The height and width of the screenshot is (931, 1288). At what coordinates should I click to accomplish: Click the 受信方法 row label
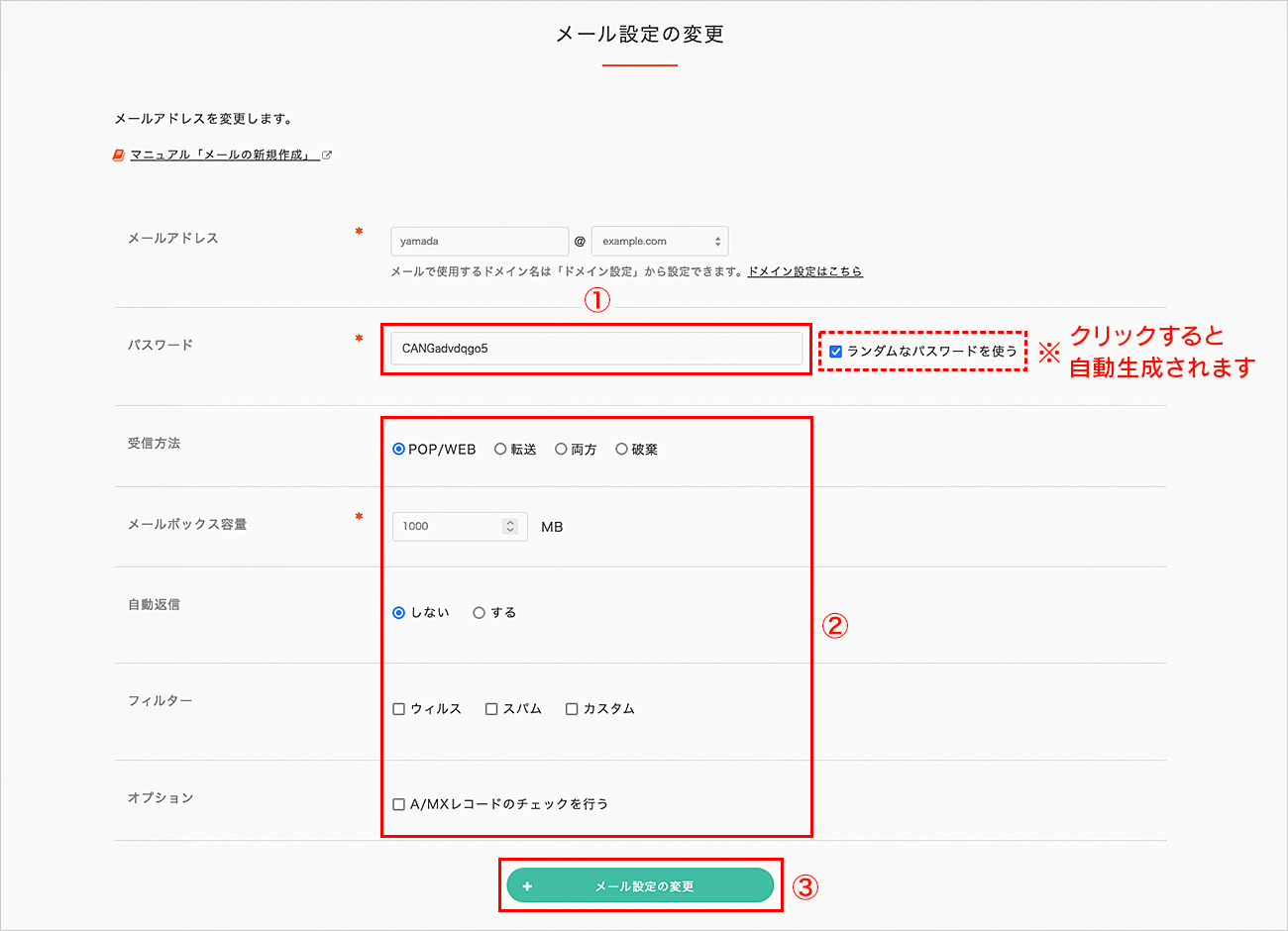(x=154, y=444)
